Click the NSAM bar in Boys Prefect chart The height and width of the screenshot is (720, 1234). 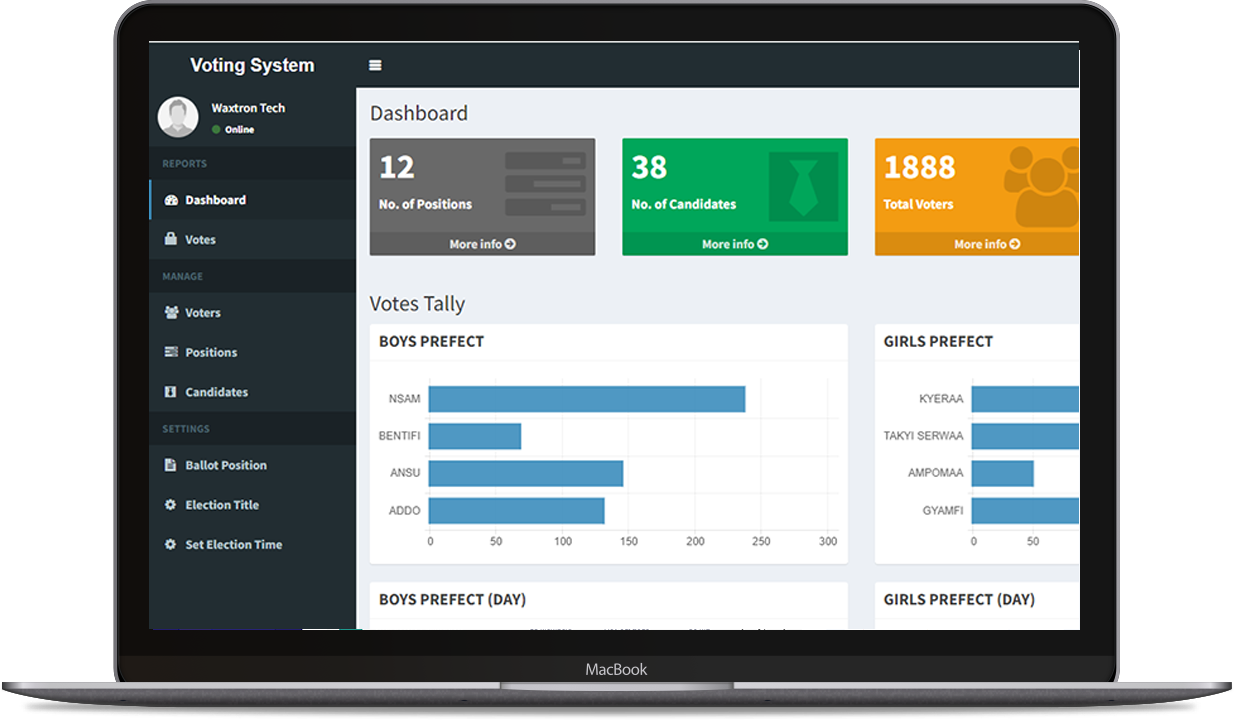click(586, 399)
